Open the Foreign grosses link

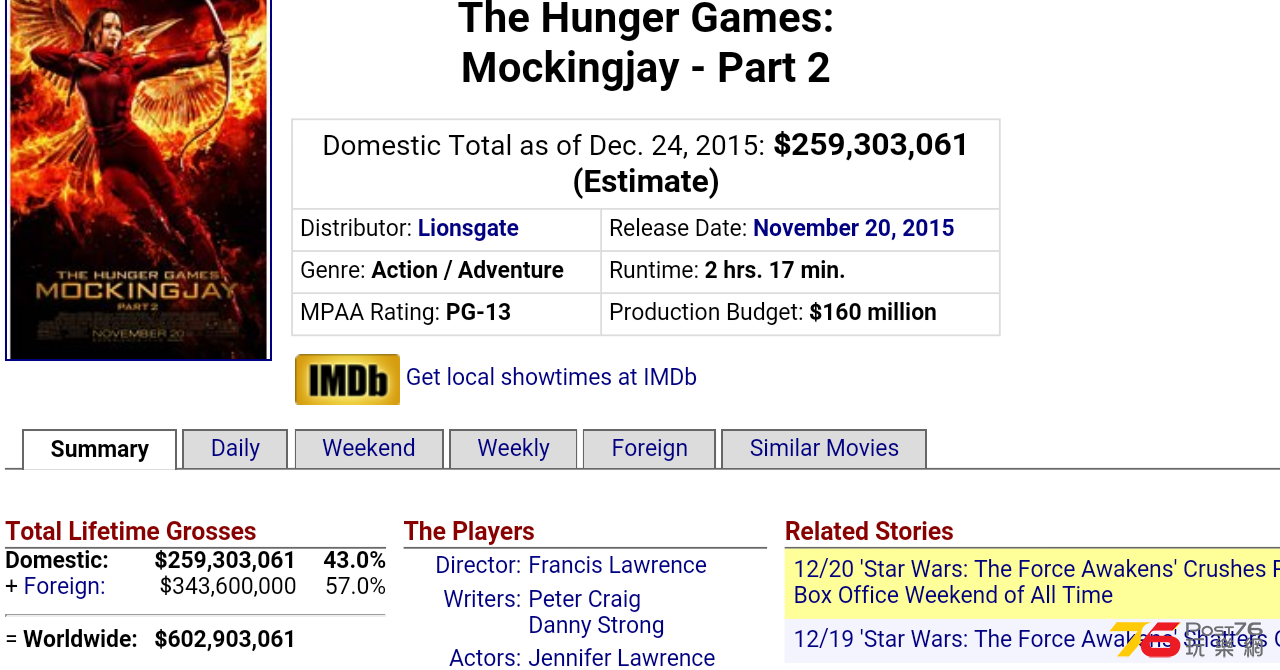click(64, 586)
